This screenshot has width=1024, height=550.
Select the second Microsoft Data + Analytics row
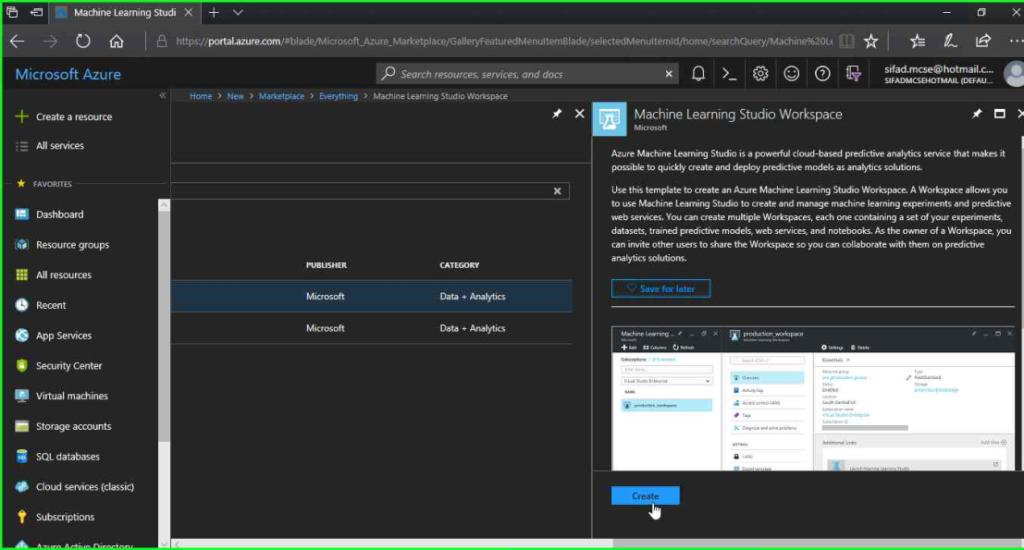pyautogui.click(x=372, y=329)
